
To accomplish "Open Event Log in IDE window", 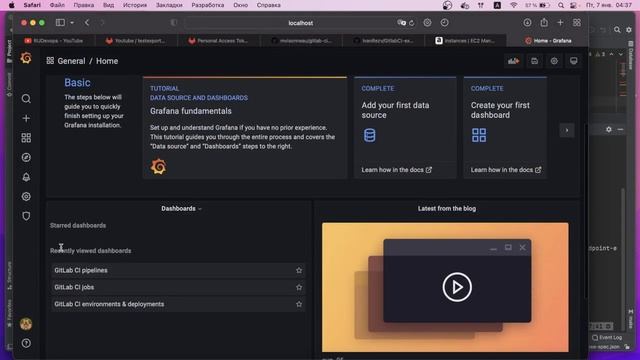I will [x=607, y=338].
